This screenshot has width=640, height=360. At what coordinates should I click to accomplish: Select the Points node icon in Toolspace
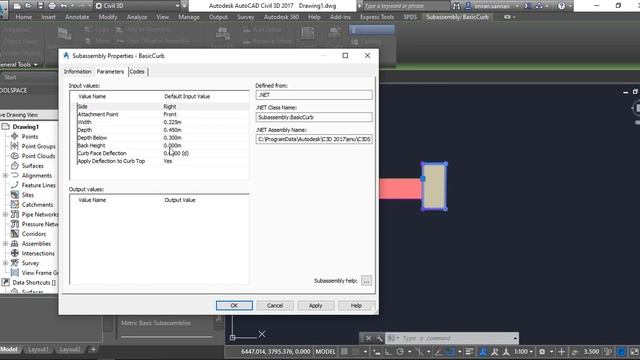coord(15,136)
